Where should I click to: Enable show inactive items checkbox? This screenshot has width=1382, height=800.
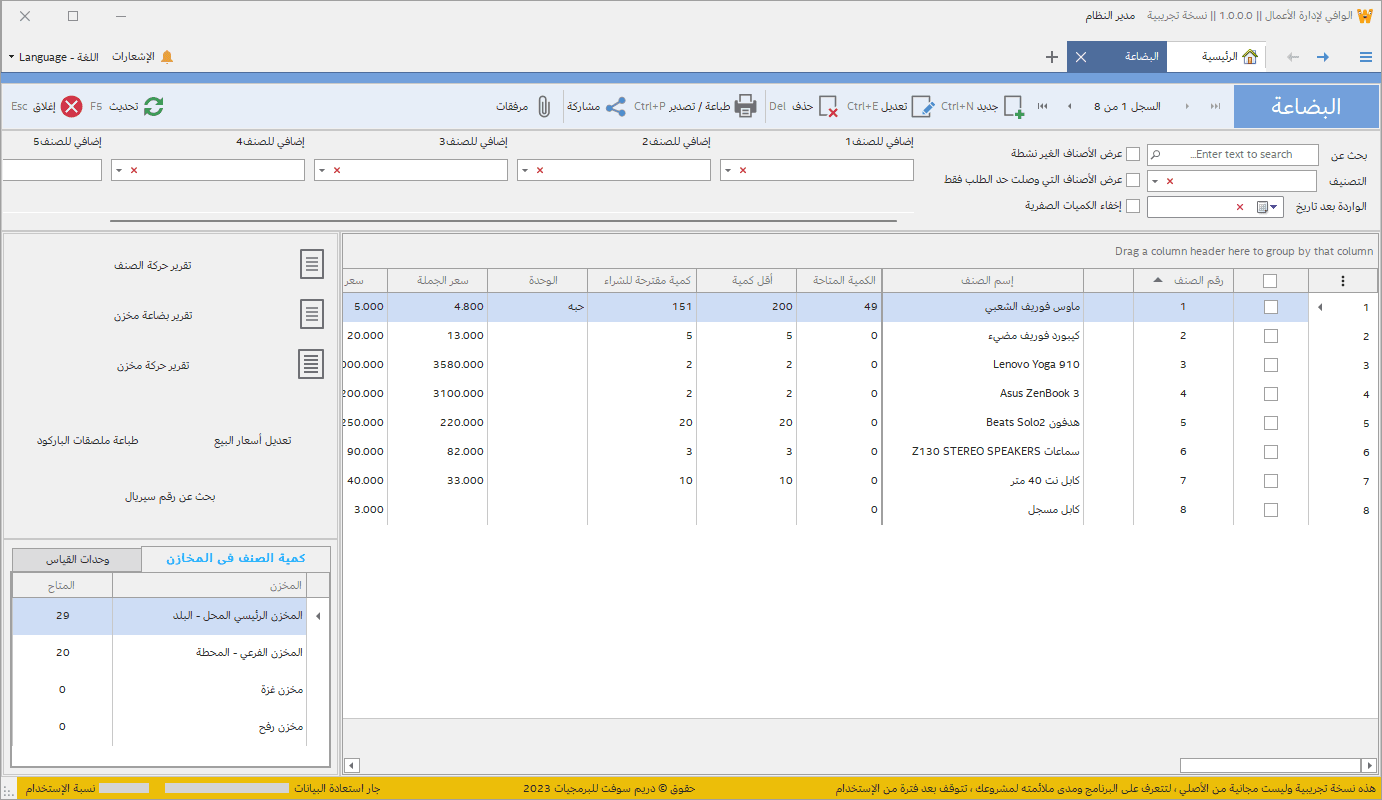1133,154
